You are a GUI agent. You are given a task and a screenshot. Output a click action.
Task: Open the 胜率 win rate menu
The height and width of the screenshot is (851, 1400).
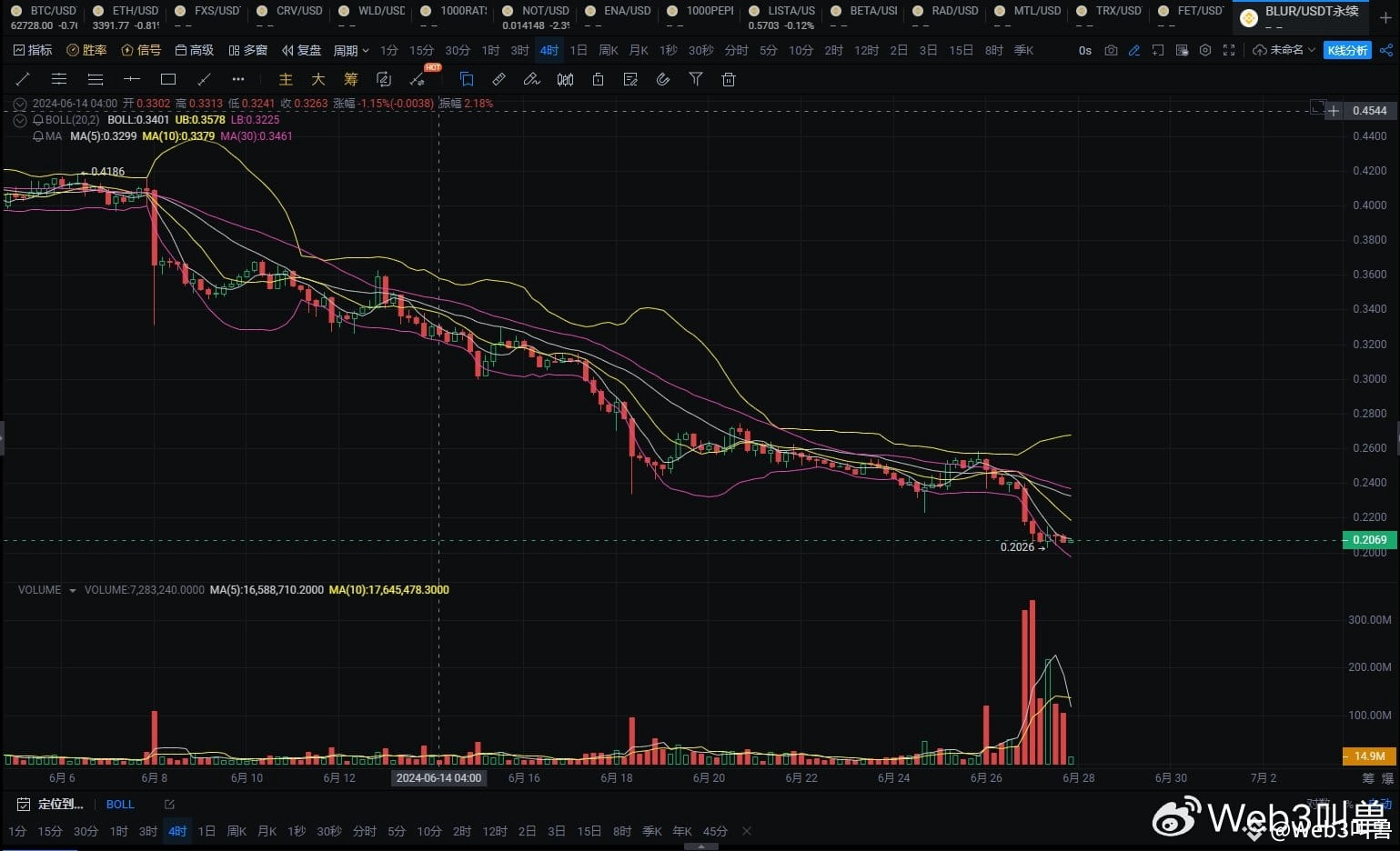pos(87,50)
